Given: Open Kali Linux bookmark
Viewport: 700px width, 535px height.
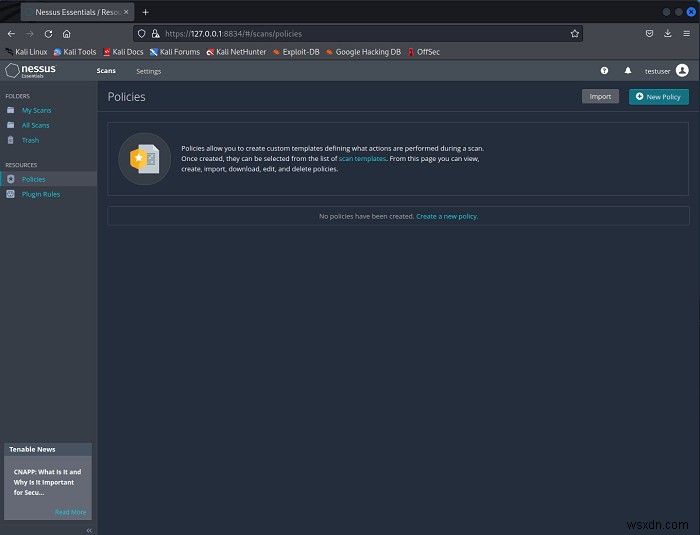Looking at the screenshot, I should tap(26, 52).
